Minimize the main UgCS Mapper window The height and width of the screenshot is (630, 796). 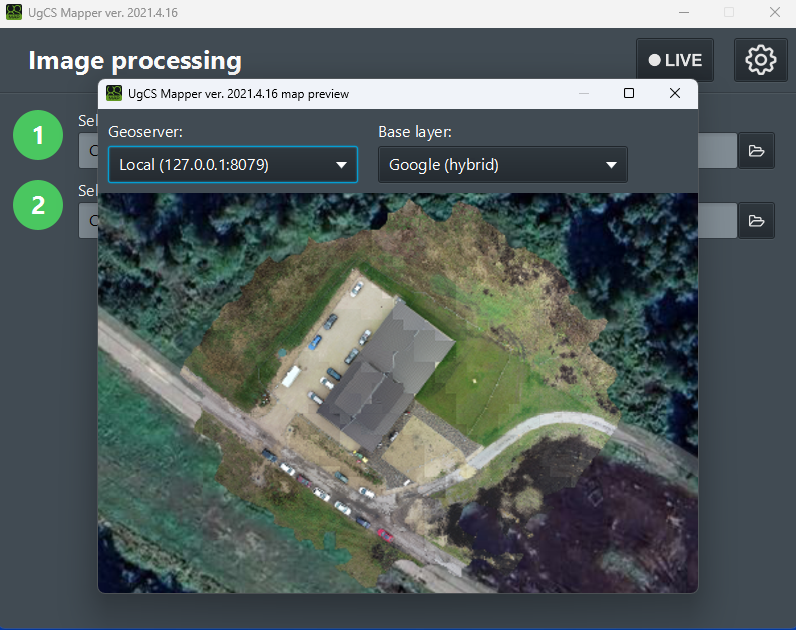(683, 13)
